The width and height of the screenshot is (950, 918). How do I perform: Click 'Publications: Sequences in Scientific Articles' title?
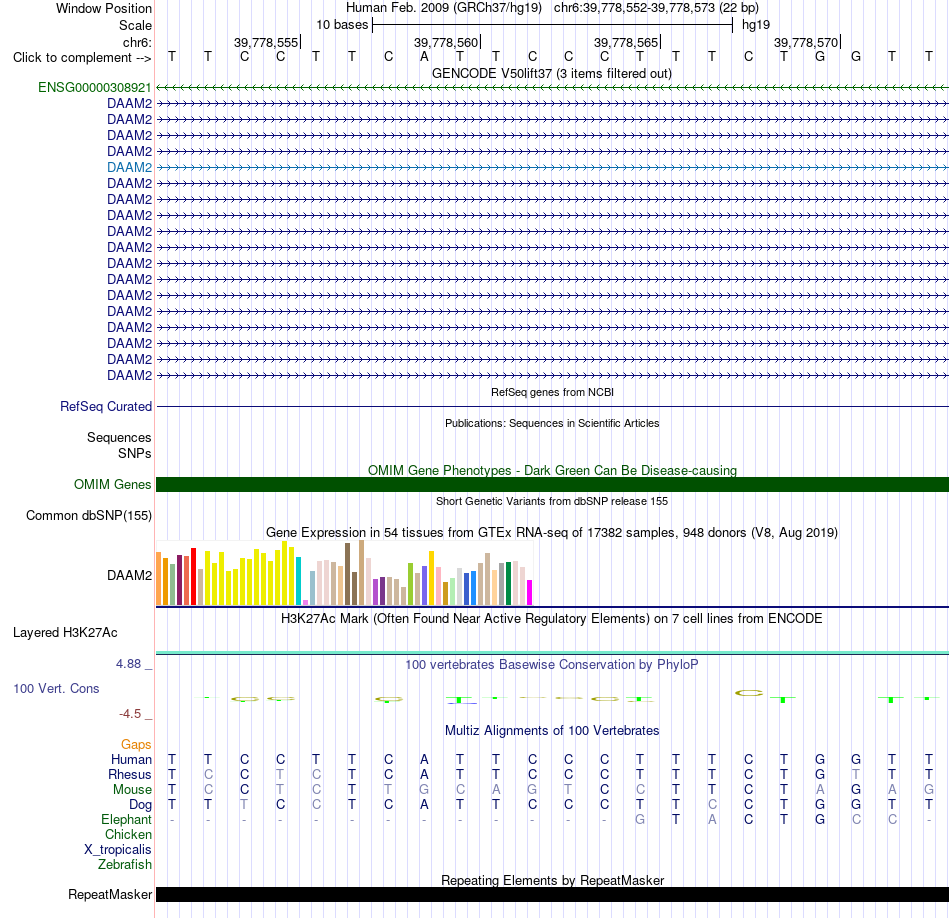pyautogui.click(x=552, y=423)
